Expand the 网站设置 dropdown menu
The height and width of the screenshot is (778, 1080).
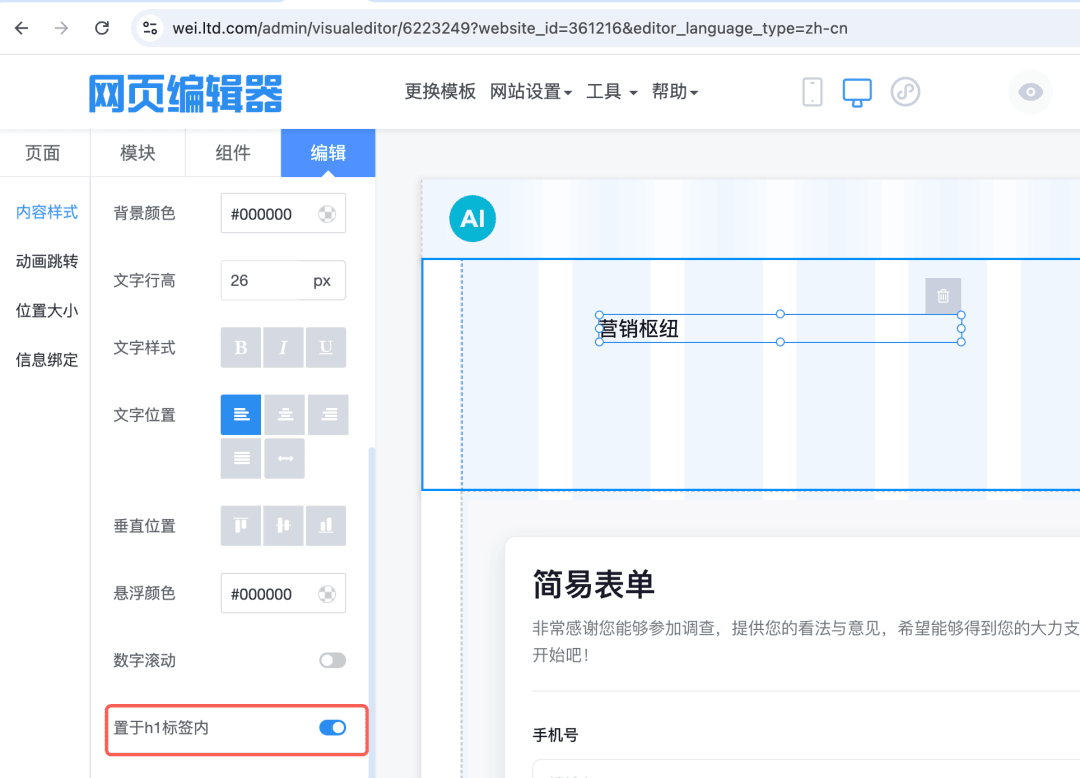531,92
